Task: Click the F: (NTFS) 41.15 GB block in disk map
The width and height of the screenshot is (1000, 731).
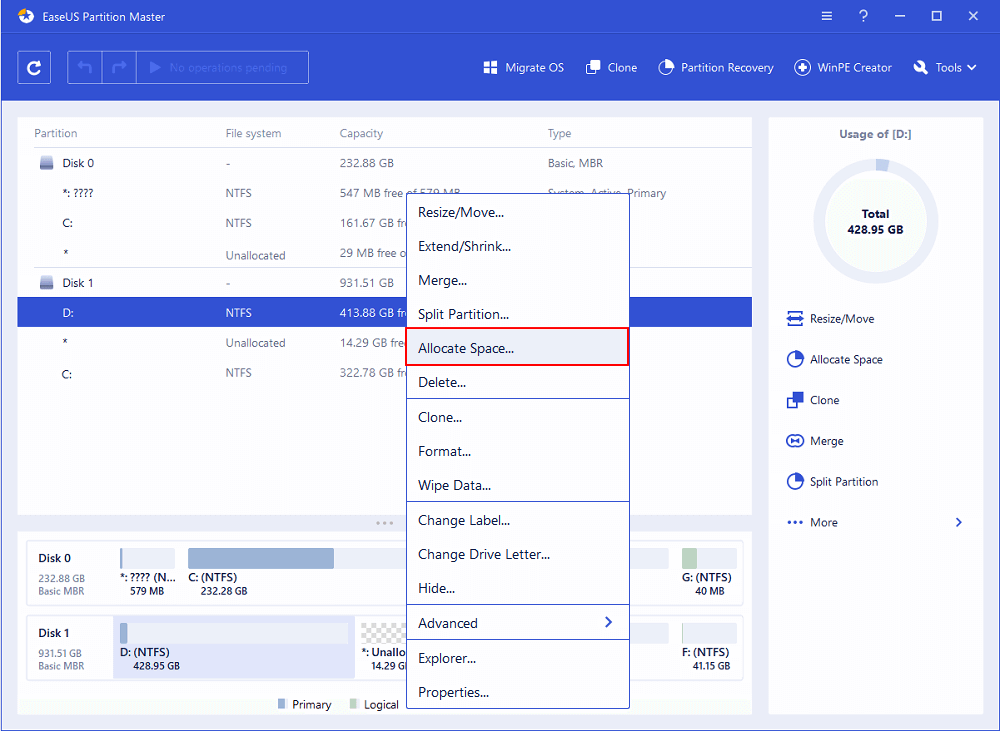Action: pyautogui.click(x=709, y=647)
